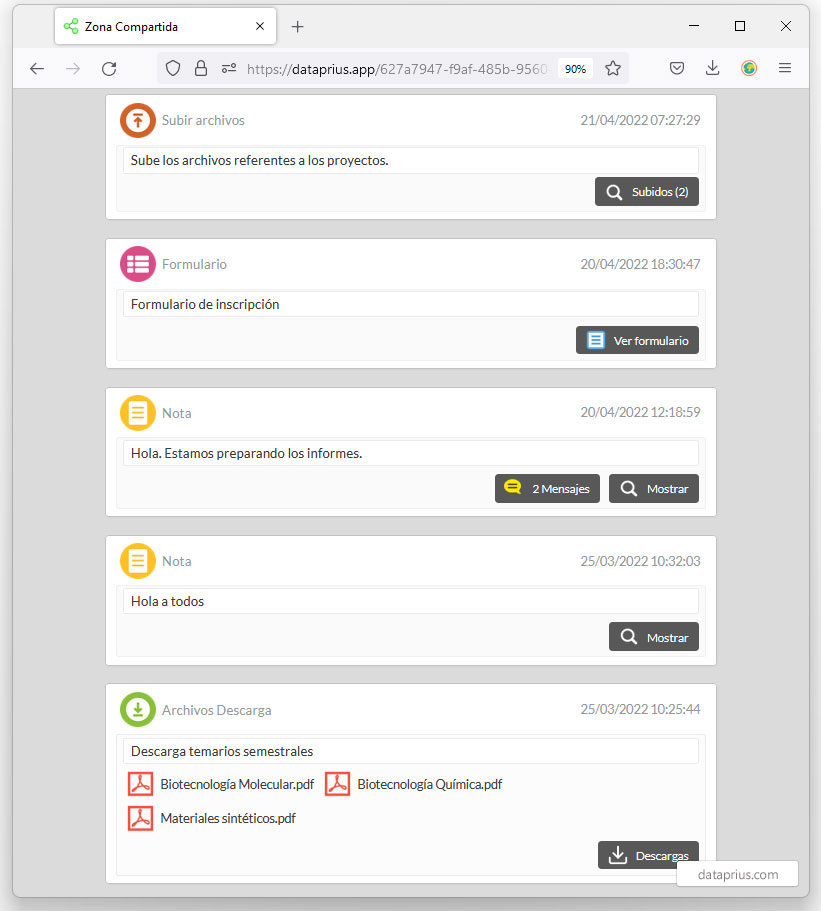Click the 90% zoom level indicator
This screenshot has width=821, height=911.
[575, 69]
